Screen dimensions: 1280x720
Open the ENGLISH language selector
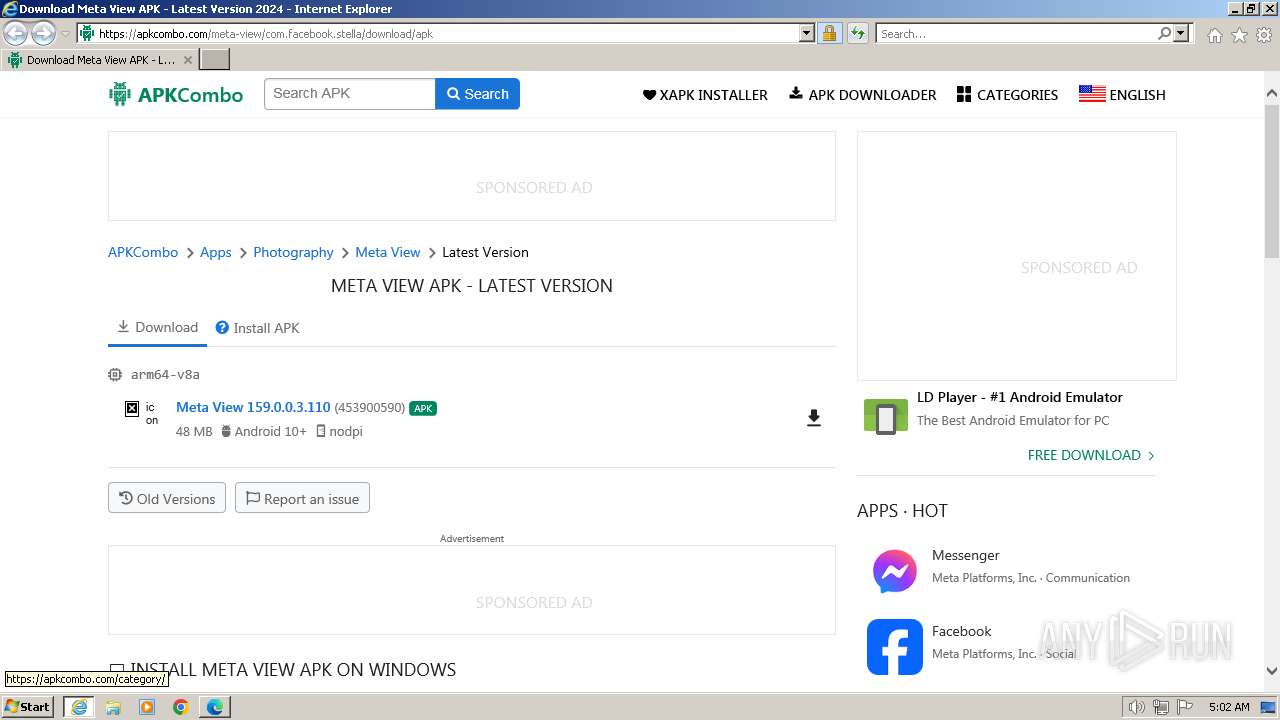[1122, 95]
